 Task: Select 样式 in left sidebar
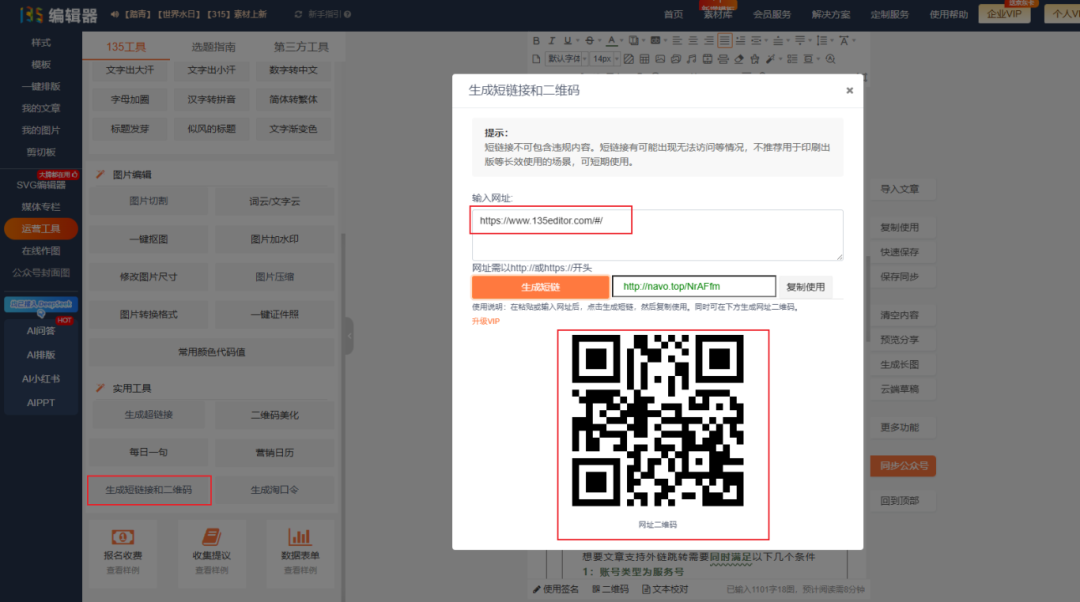(41, 43)
